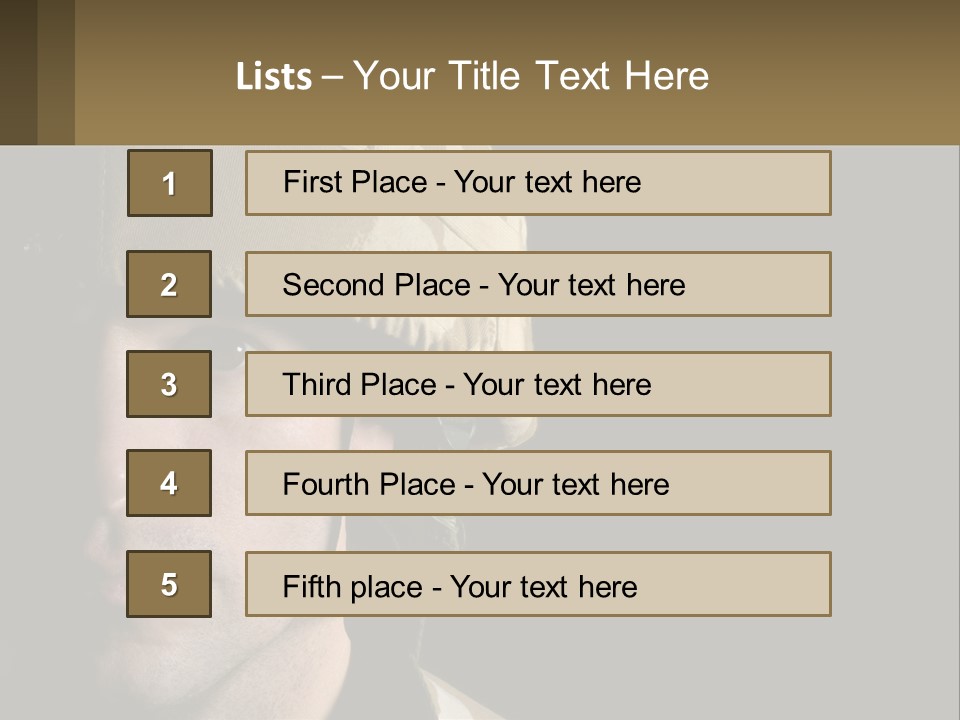The height and width of the screenshot is (720, 960).
Task: Click the bold word 'Lists' in the title
Action: click(x=273, y=77)
